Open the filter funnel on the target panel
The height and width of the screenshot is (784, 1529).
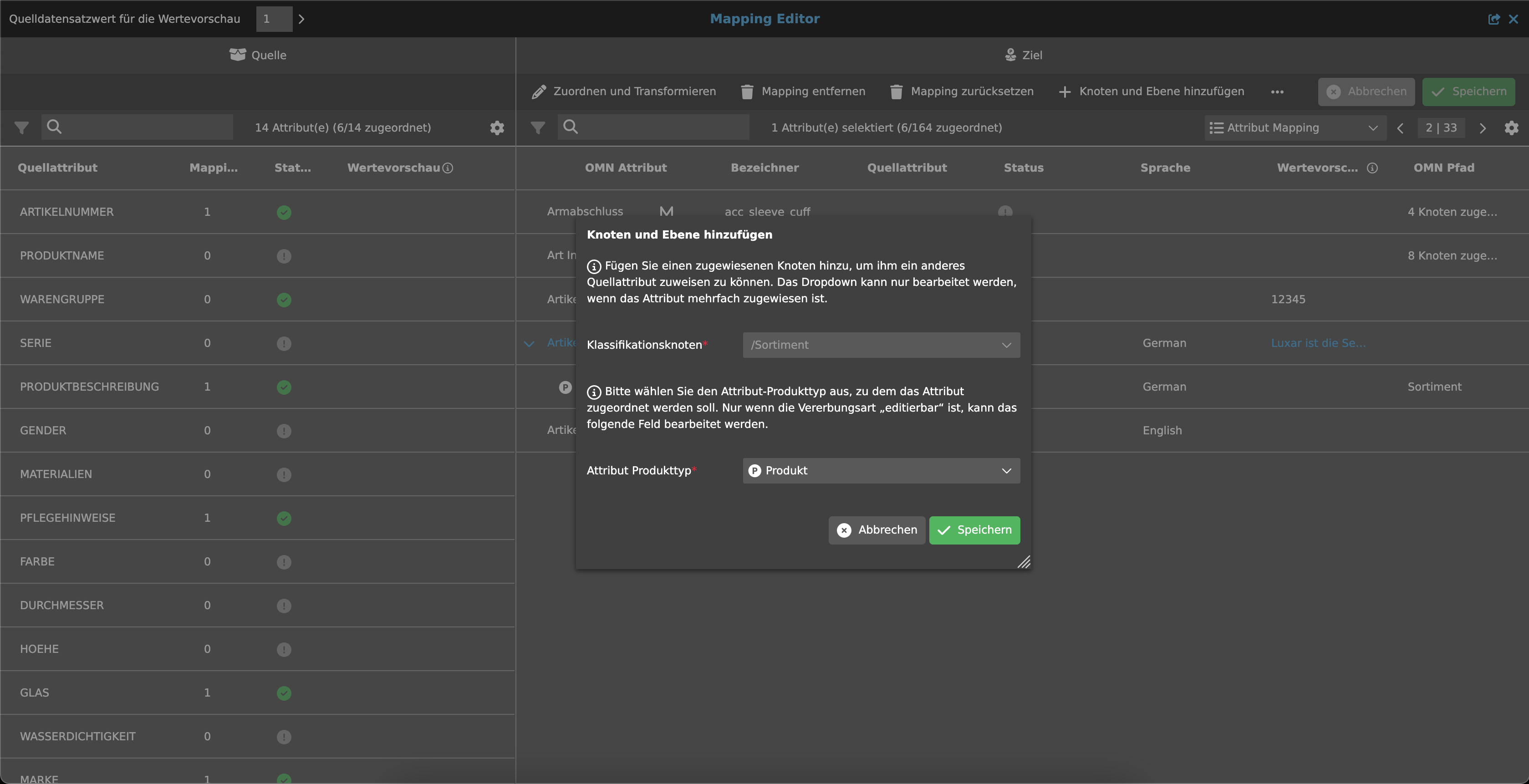click(x=537, y=127)
